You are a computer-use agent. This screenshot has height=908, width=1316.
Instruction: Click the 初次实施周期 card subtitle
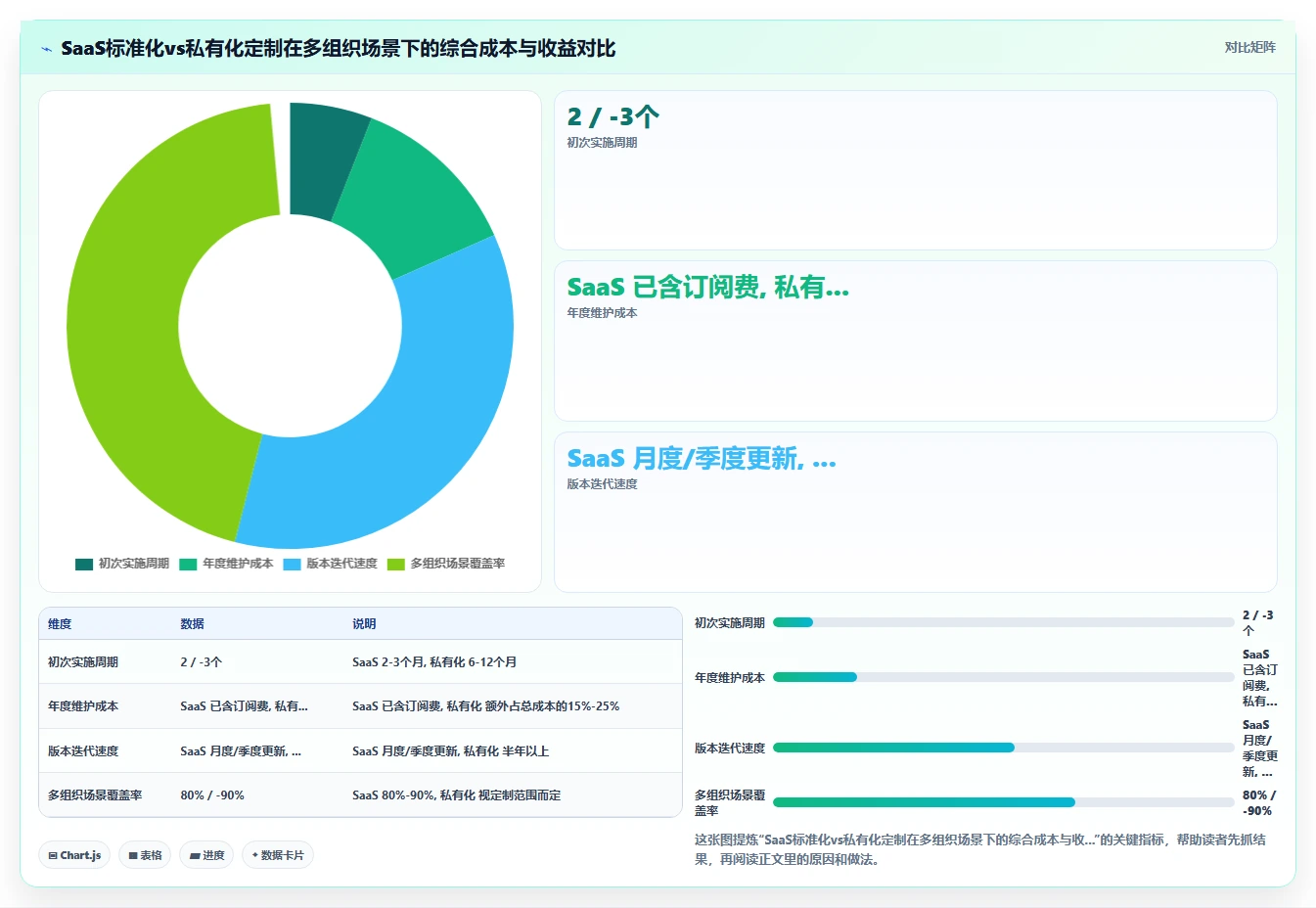click(602, 143)
